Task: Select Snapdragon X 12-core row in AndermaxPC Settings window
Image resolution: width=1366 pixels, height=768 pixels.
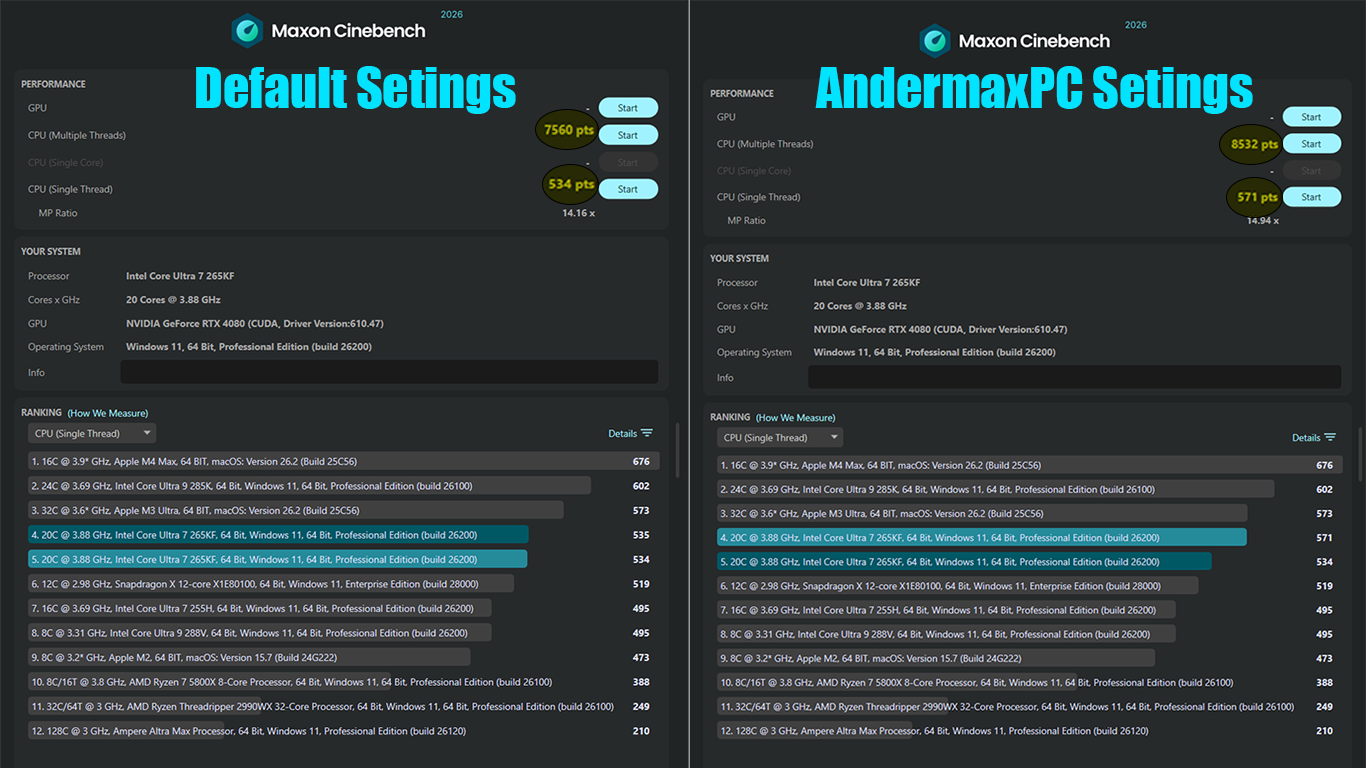Action: point(1028,586)
